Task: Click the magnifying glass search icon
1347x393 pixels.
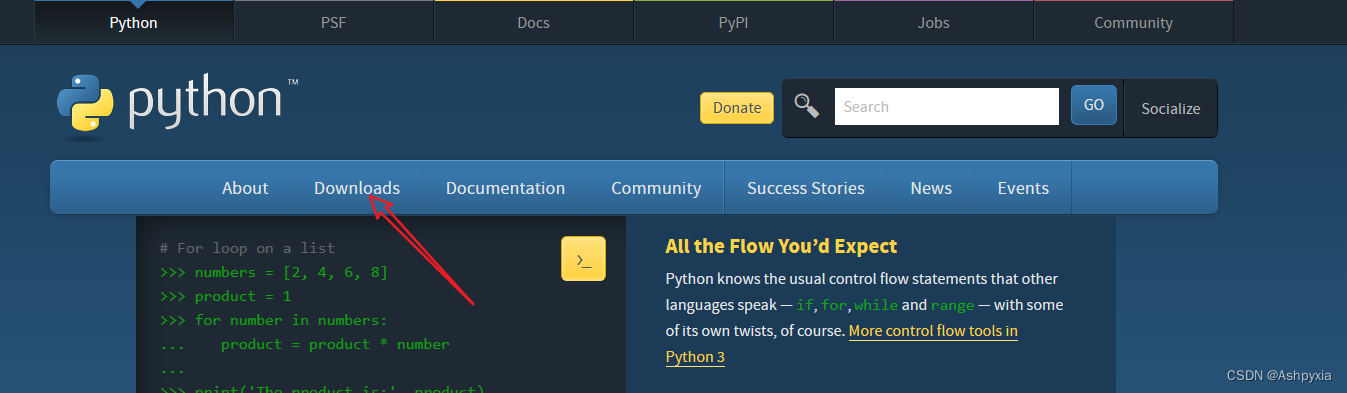Action: click(807, 106)
